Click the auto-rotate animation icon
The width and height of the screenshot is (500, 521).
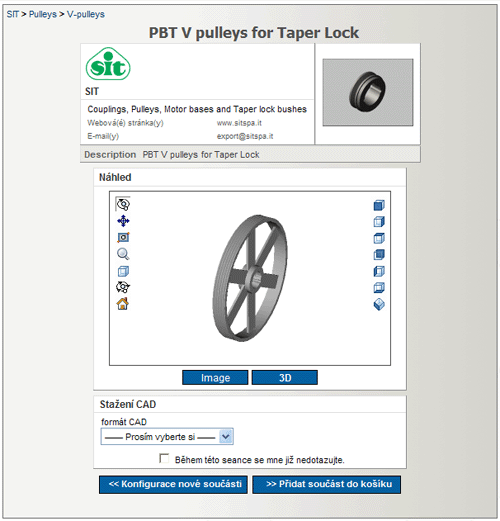(123, 287)
